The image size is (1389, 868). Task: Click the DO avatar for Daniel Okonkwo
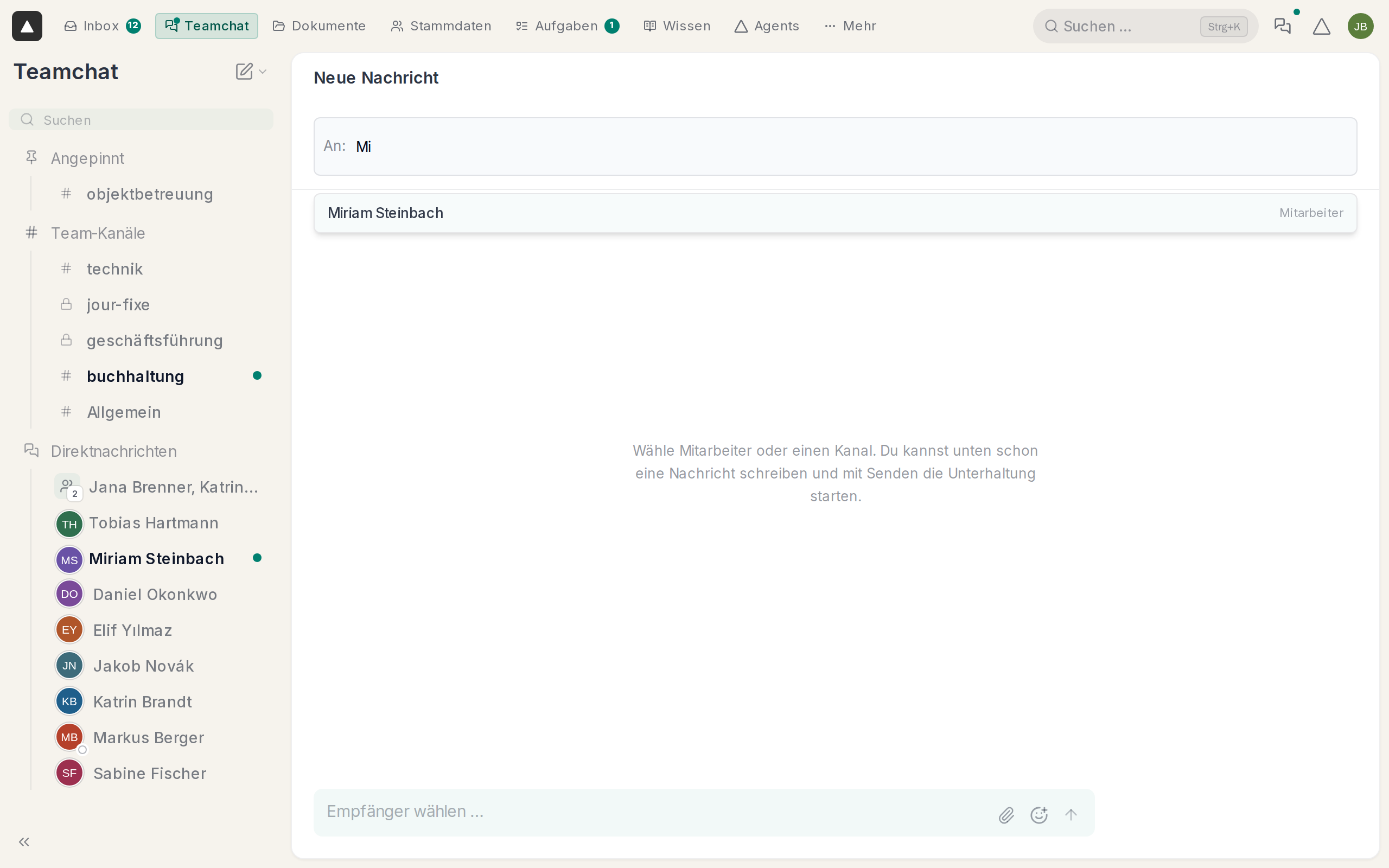69,594
